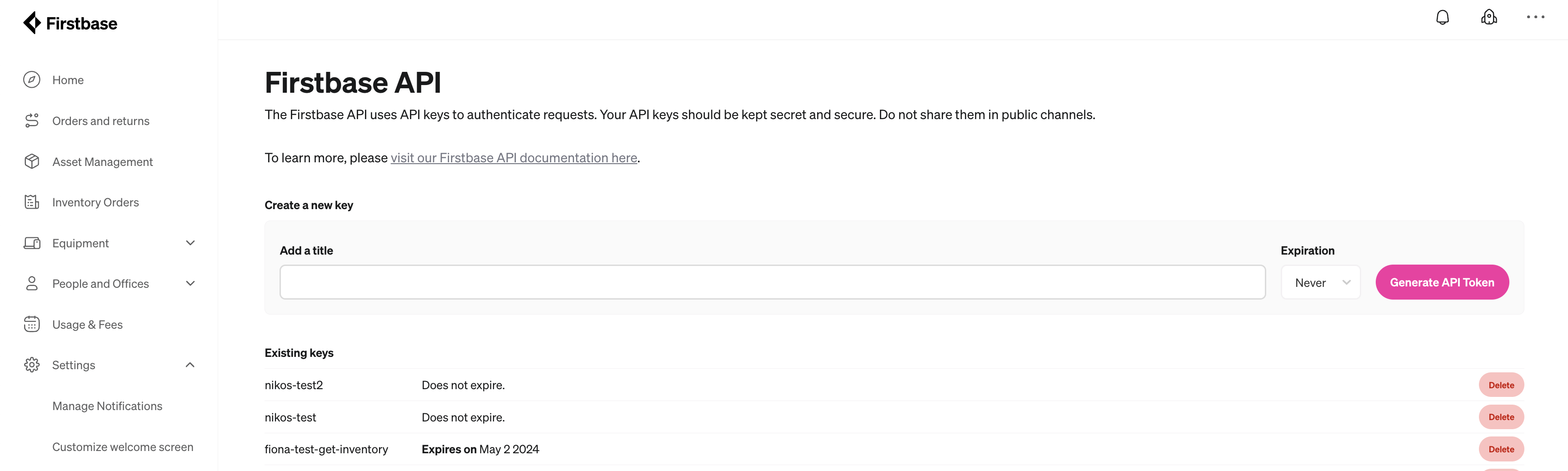The image size is (1568, 471).
Task: Open Customize welcome screen page
Action: pos(123,446)
